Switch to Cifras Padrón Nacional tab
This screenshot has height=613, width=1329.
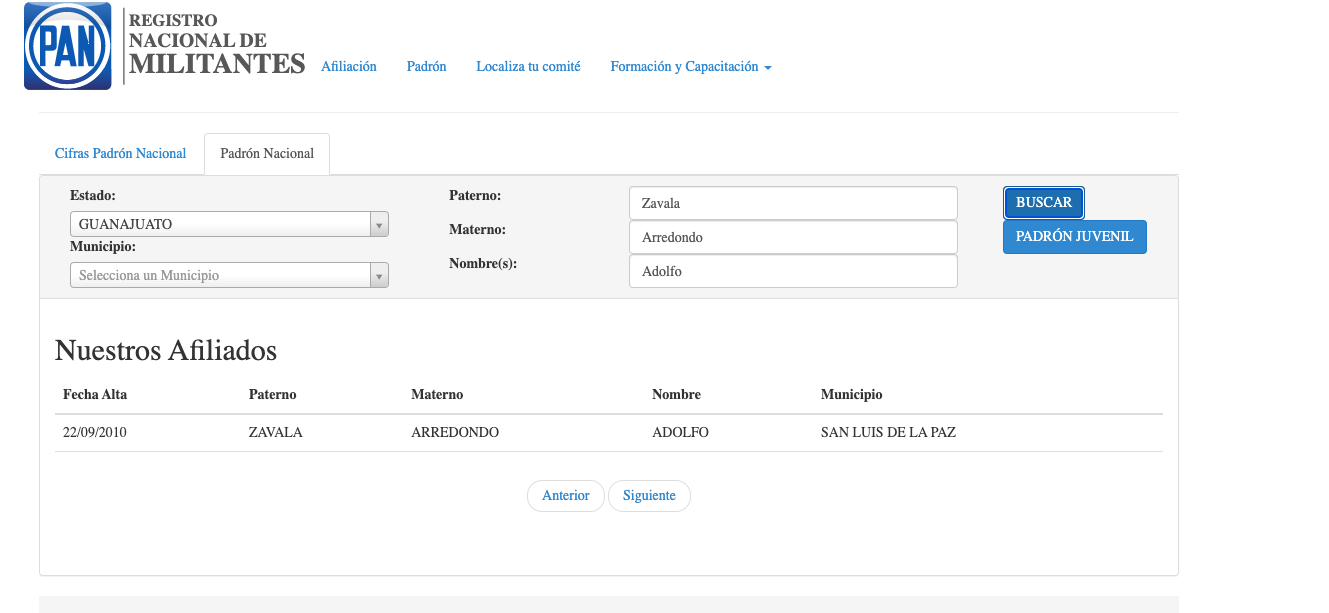tap(120, 154)
